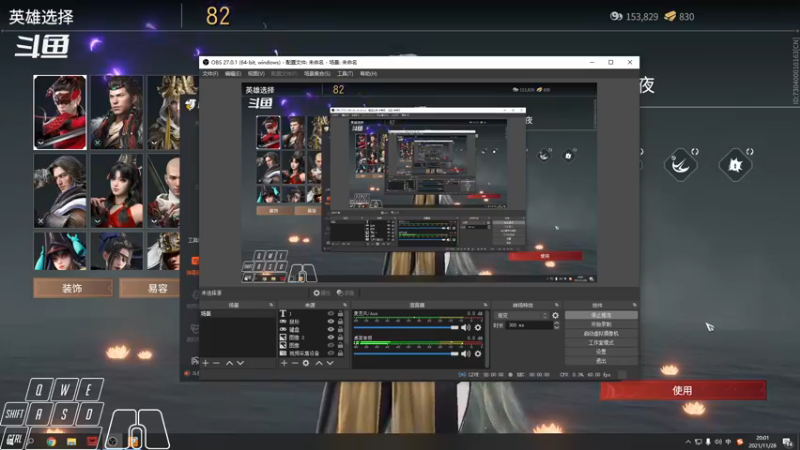Expand hidden system tray icons chevron

pyautogui.click(x=688, y=442)
